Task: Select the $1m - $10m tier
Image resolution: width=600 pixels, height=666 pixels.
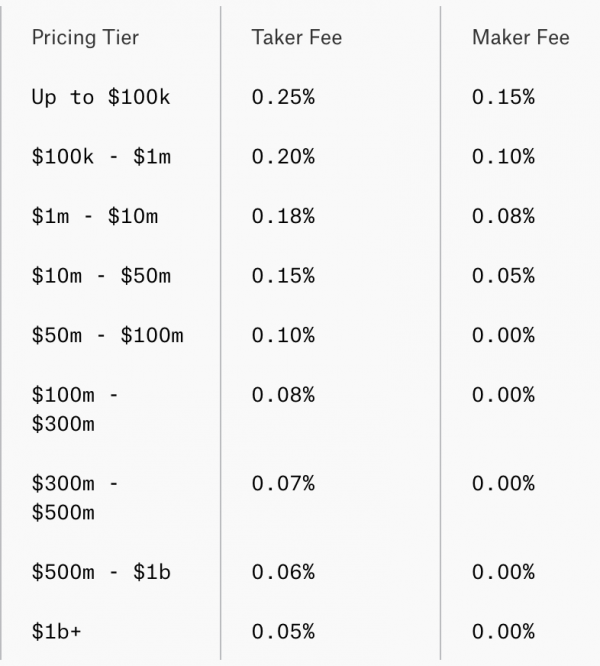Action: [94, 216]
